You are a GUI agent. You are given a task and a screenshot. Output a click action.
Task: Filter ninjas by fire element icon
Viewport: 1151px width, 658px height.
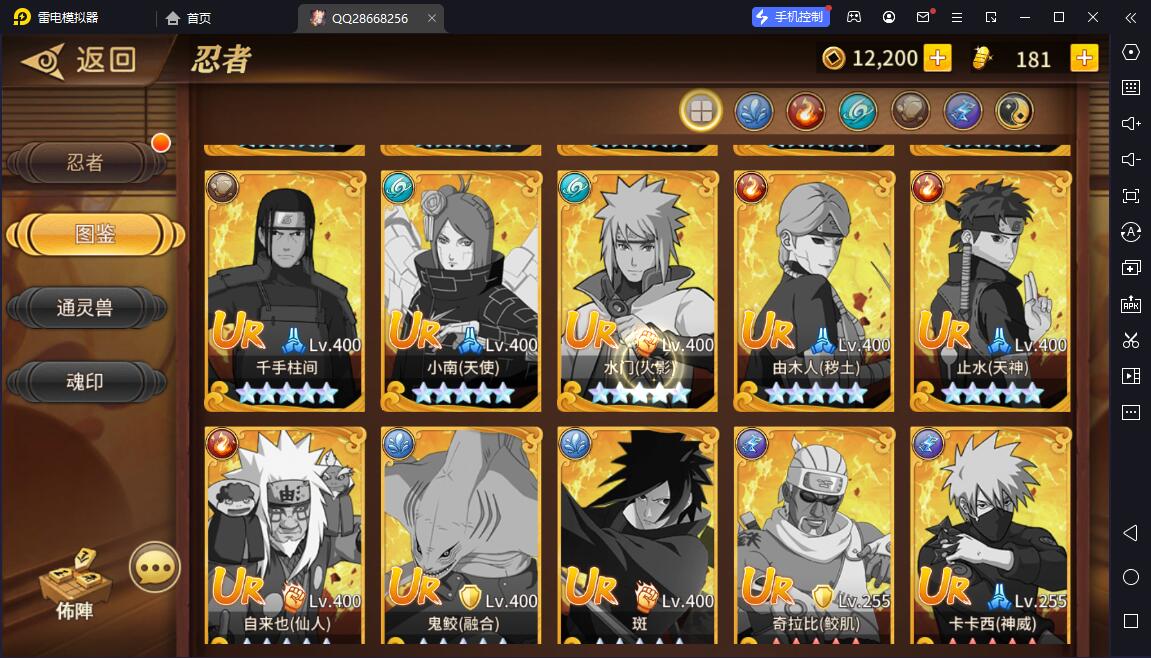coord(806,112)
